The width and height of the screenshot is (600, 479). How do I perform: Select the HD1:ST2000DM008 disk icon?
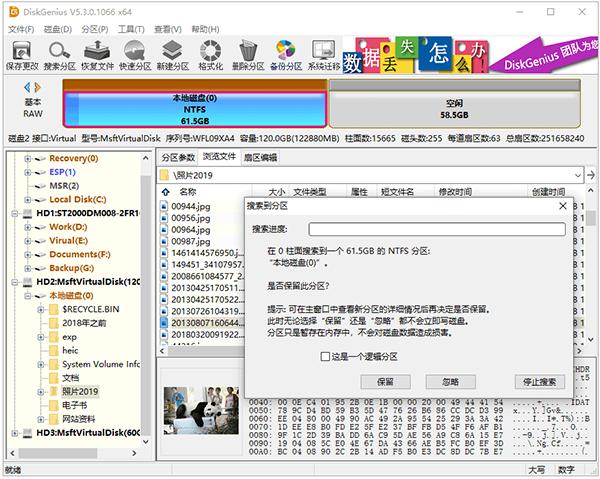pos(28,213)
